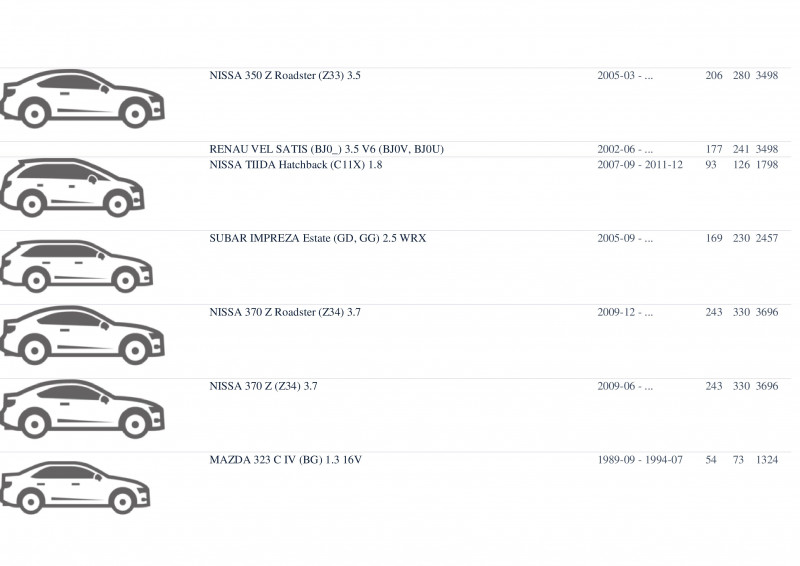
Task: Click the Subaru Impreza Estate car icon
Action: click(77, 266)
